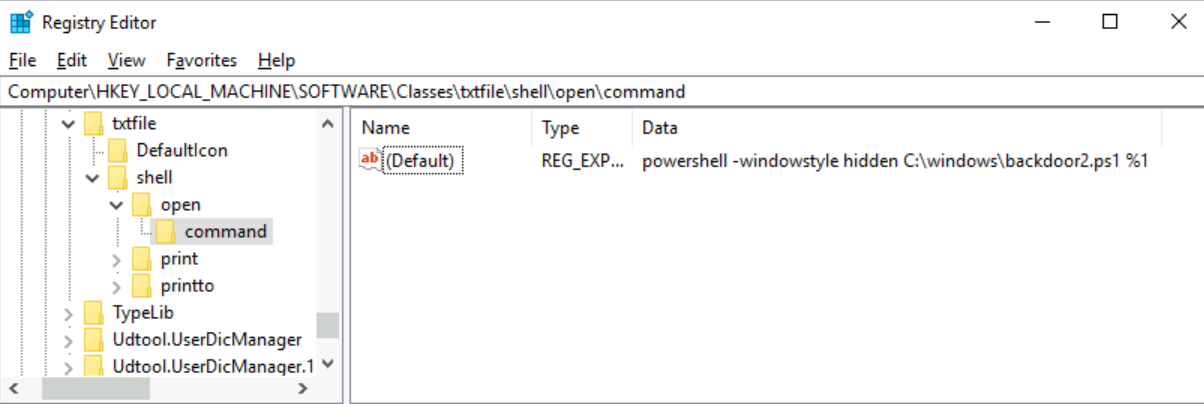Viewport: 1204px width, 404px height.
Task: Open the Favorites menu
Action: (202, 60)
